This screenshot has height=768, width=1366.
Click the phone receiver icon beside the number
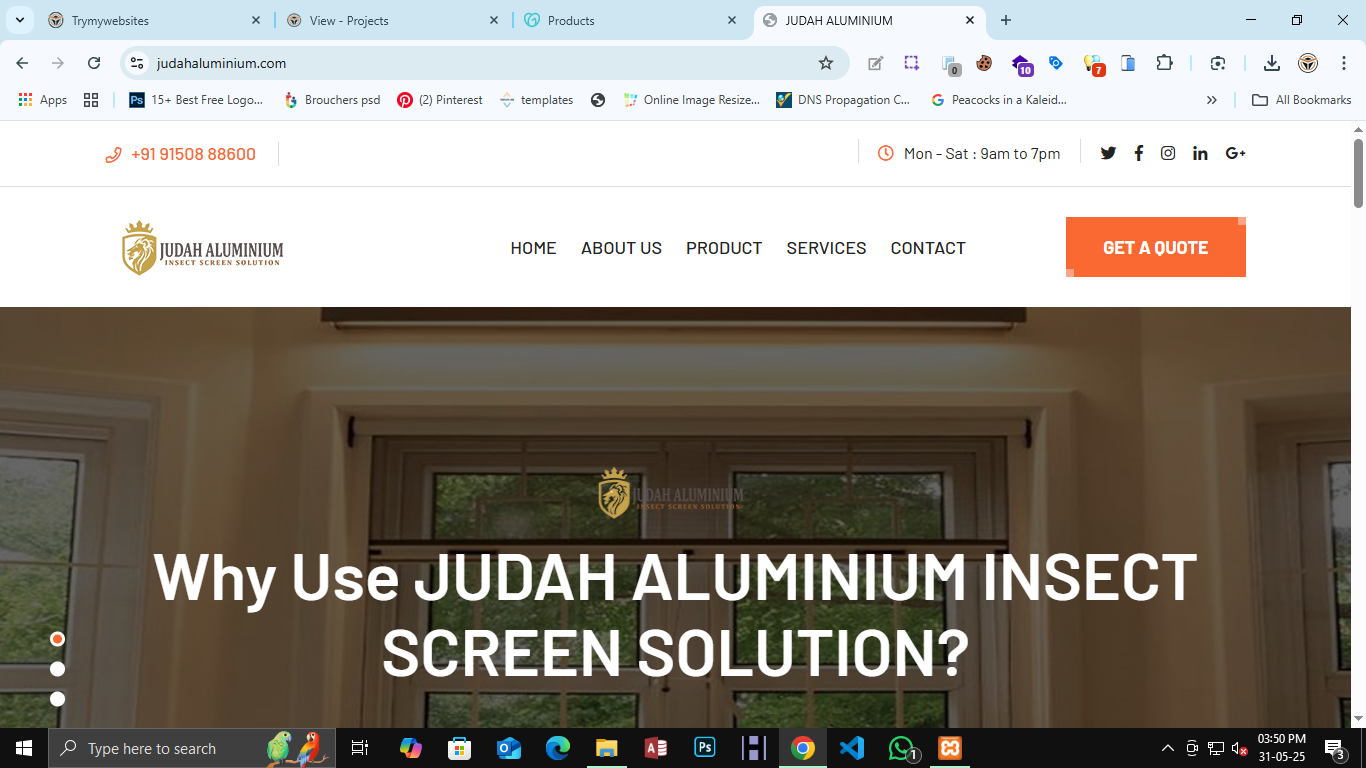point(113,153)
